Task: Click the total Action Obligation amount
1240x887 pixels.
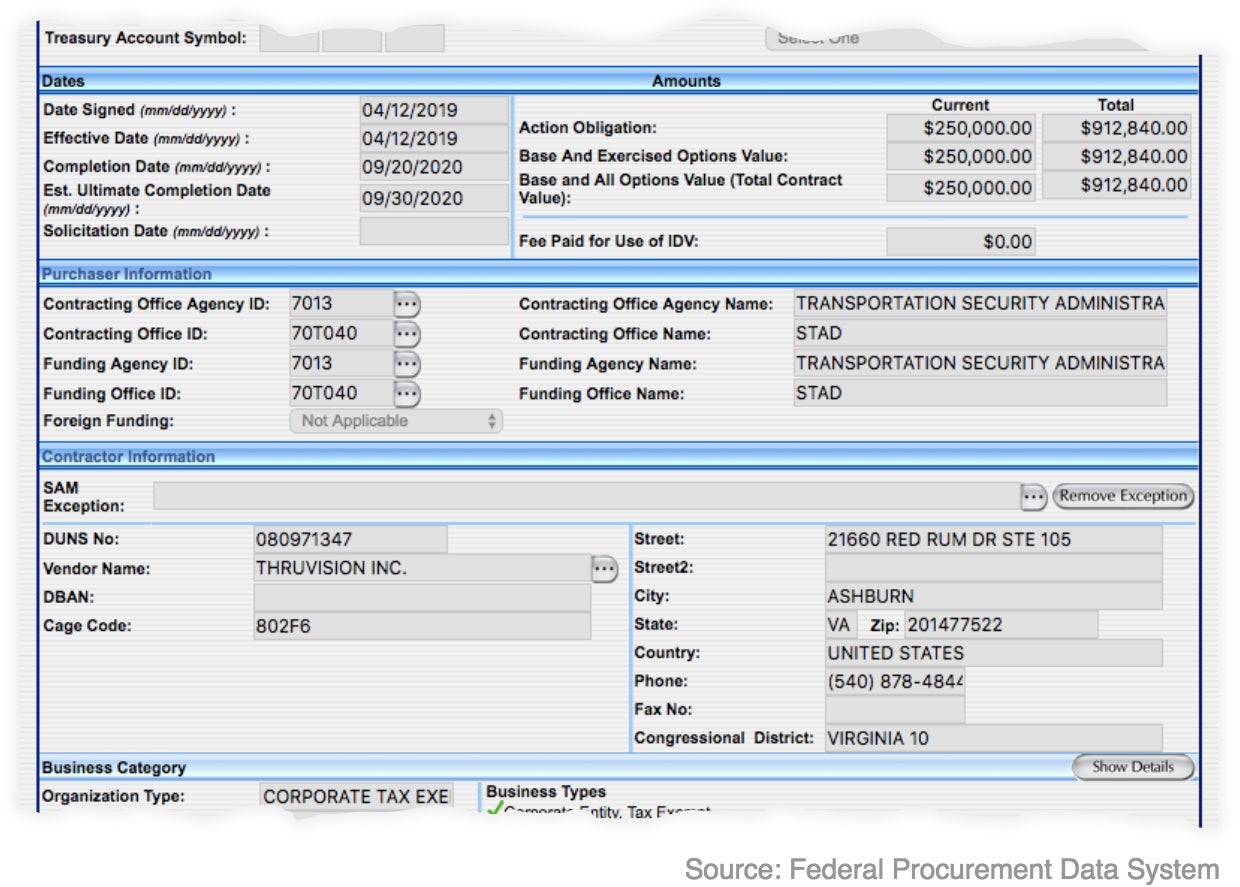Action: (x=1117, y=128)
